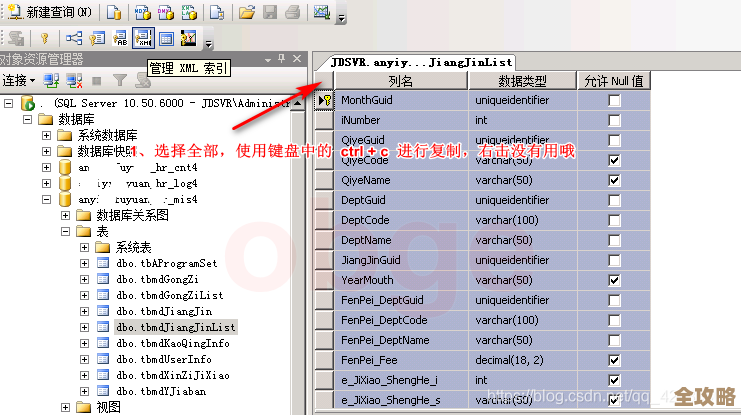Start an Analysis Services XMLA query

189,12
